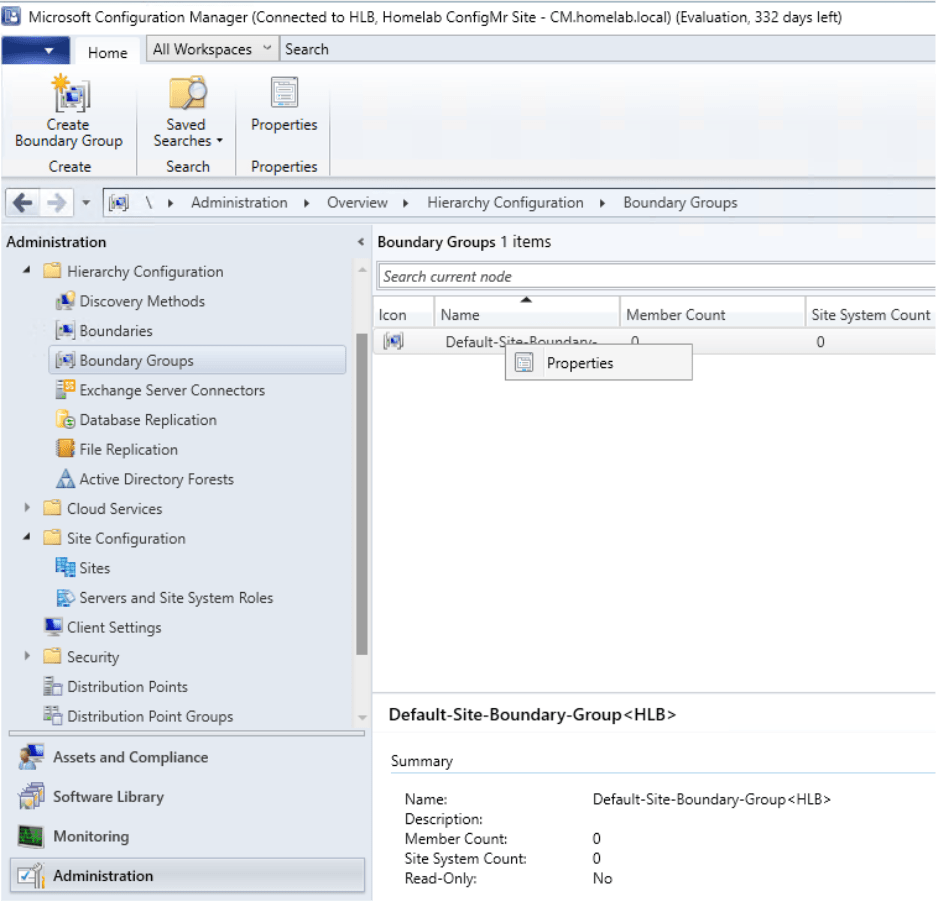
Task: Expand the Cloud Services folder
Action: pos(27,508)
